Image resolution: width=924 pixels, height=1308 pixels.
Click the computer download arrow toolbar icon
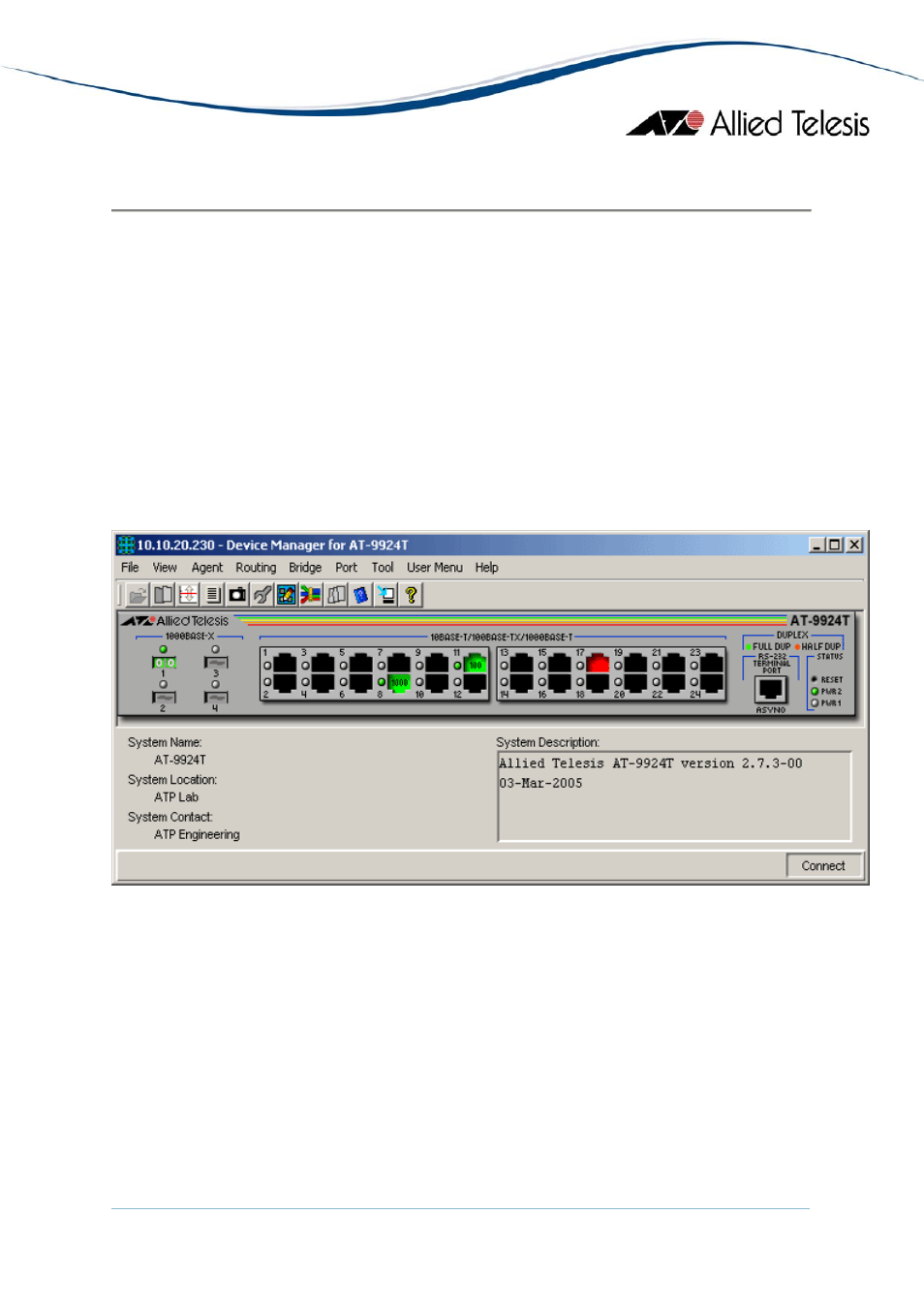tap(386, 595)
